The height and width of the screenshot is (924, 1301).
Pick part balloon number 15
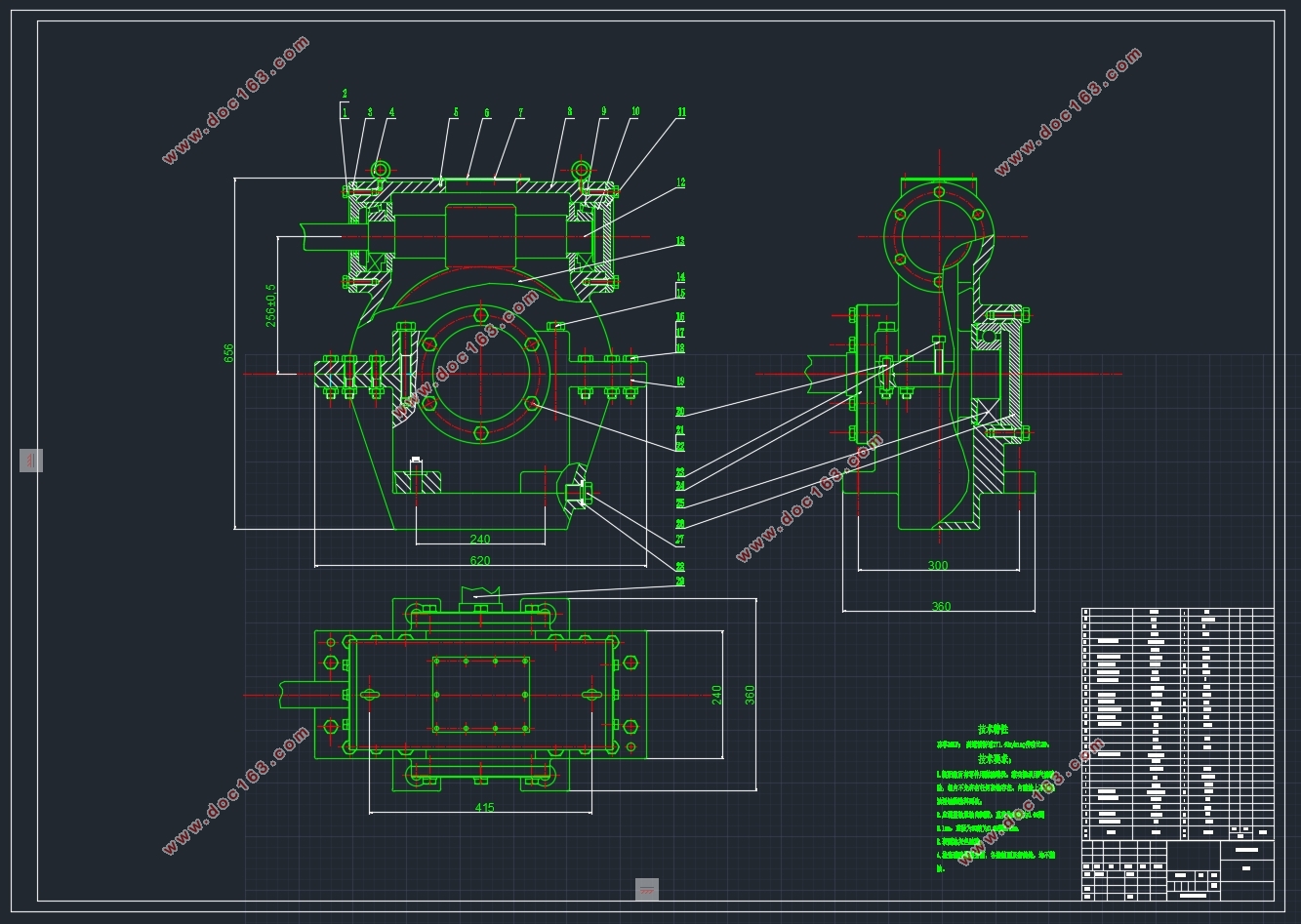click(x=680, y=294)
